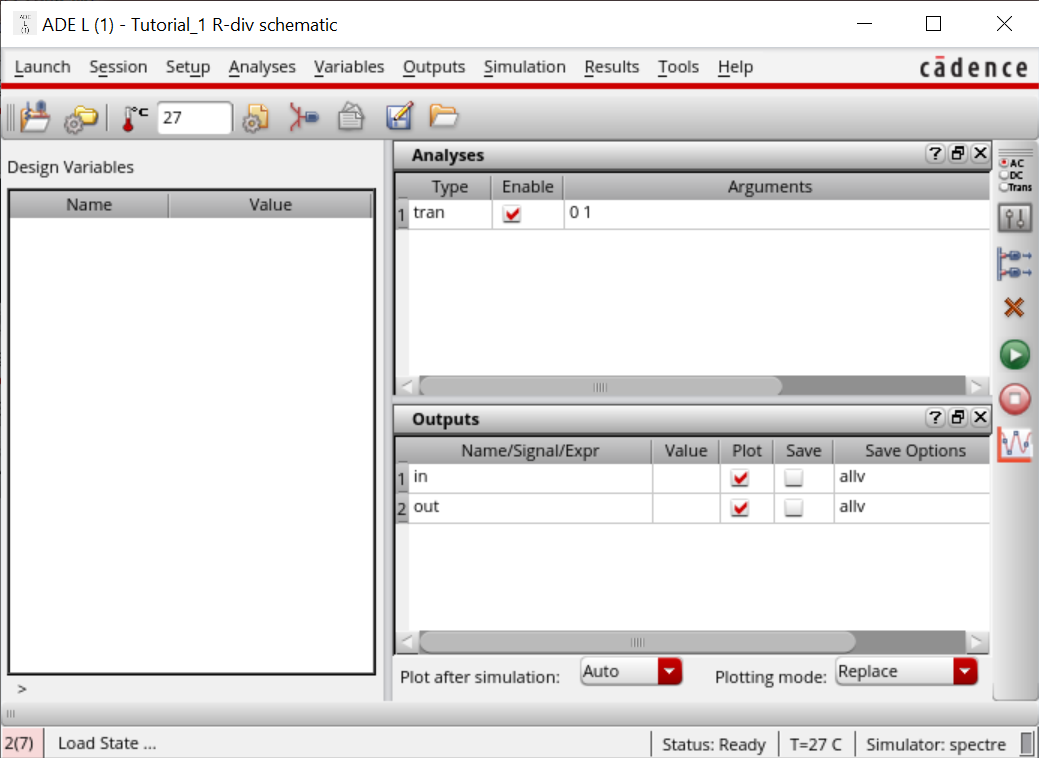
Task: Click the Design Variables Value column header
Action: click(x=270, y=205)
